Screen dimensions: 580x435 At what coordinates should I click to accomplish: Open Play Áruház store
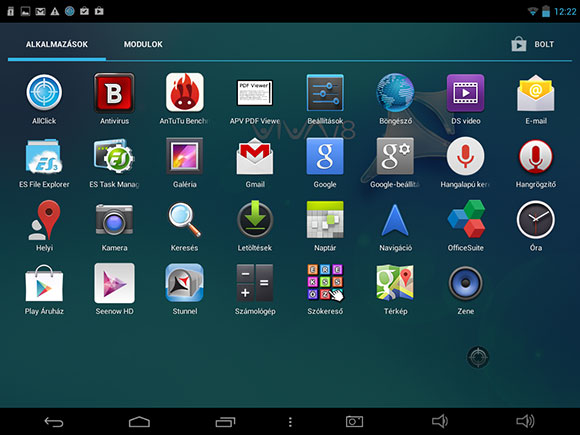pos(44,283)
